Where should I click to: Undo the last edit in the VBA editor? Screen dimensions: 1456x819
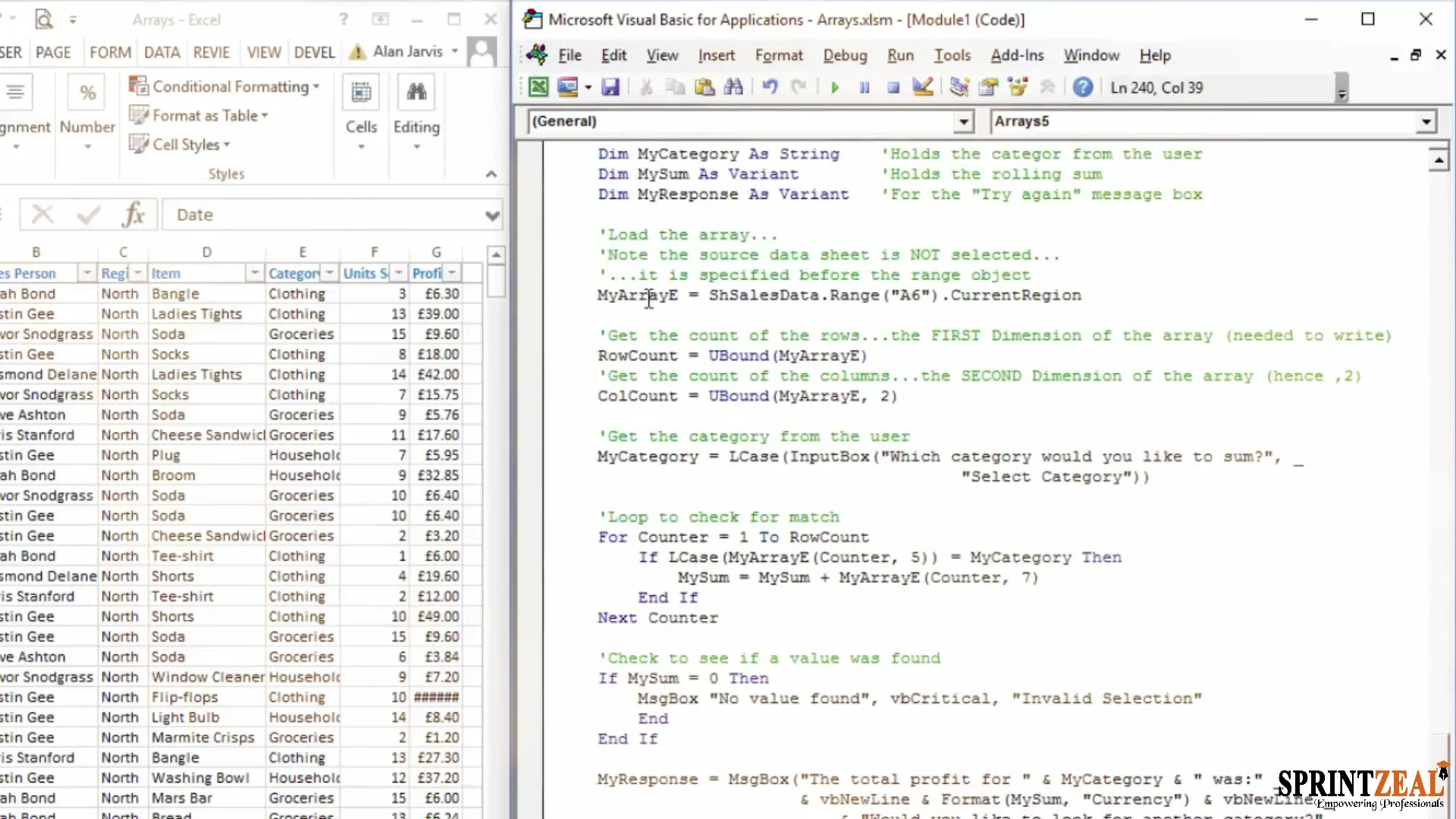point(770,87)
